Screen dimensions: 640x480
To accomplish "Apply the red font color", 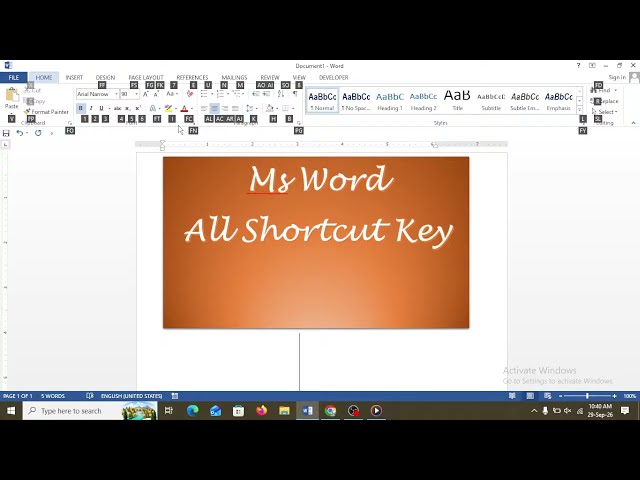I will click(184, 108).
